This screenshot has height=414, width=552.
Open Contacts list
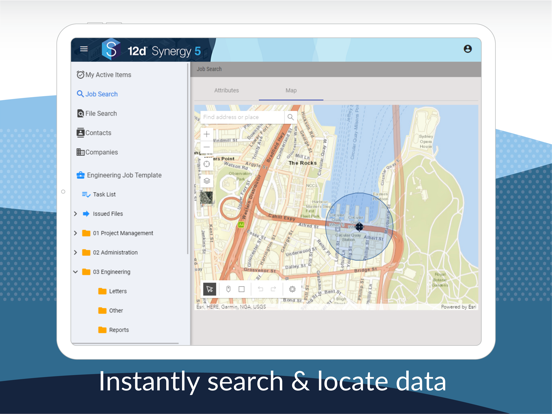(94, 133)
